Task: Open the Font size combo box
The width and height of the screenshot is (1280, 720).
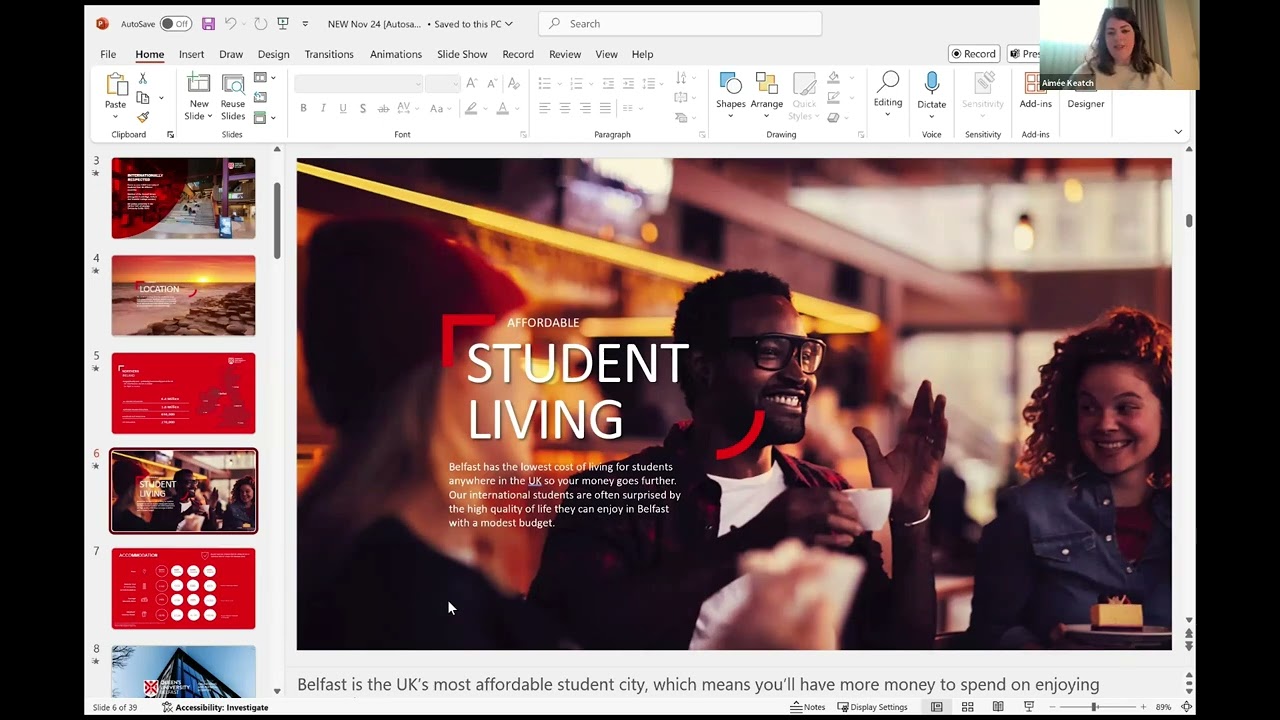Action: tap(442, 83)
